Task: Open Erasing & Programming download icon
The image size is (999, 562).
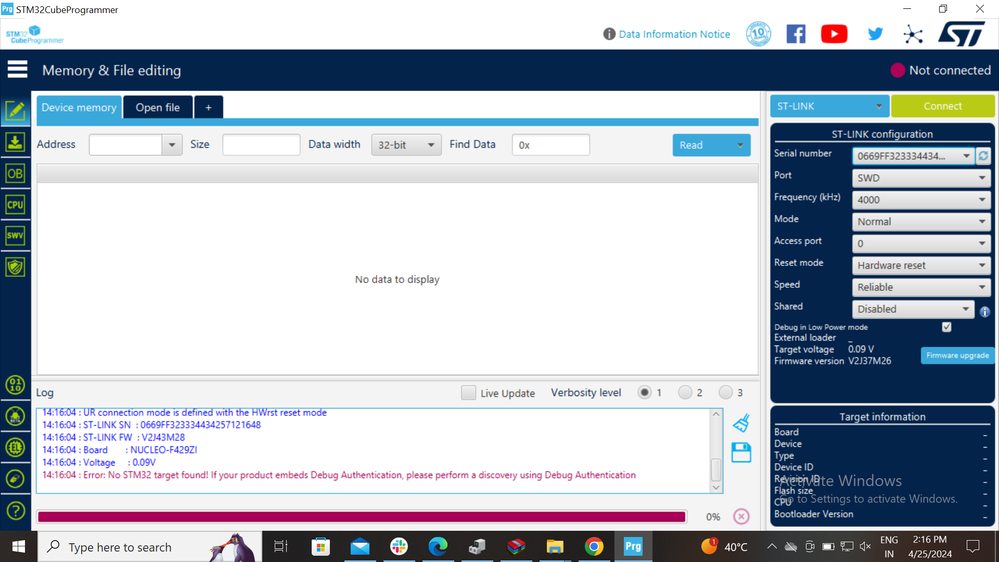Action: click(15, 142)
